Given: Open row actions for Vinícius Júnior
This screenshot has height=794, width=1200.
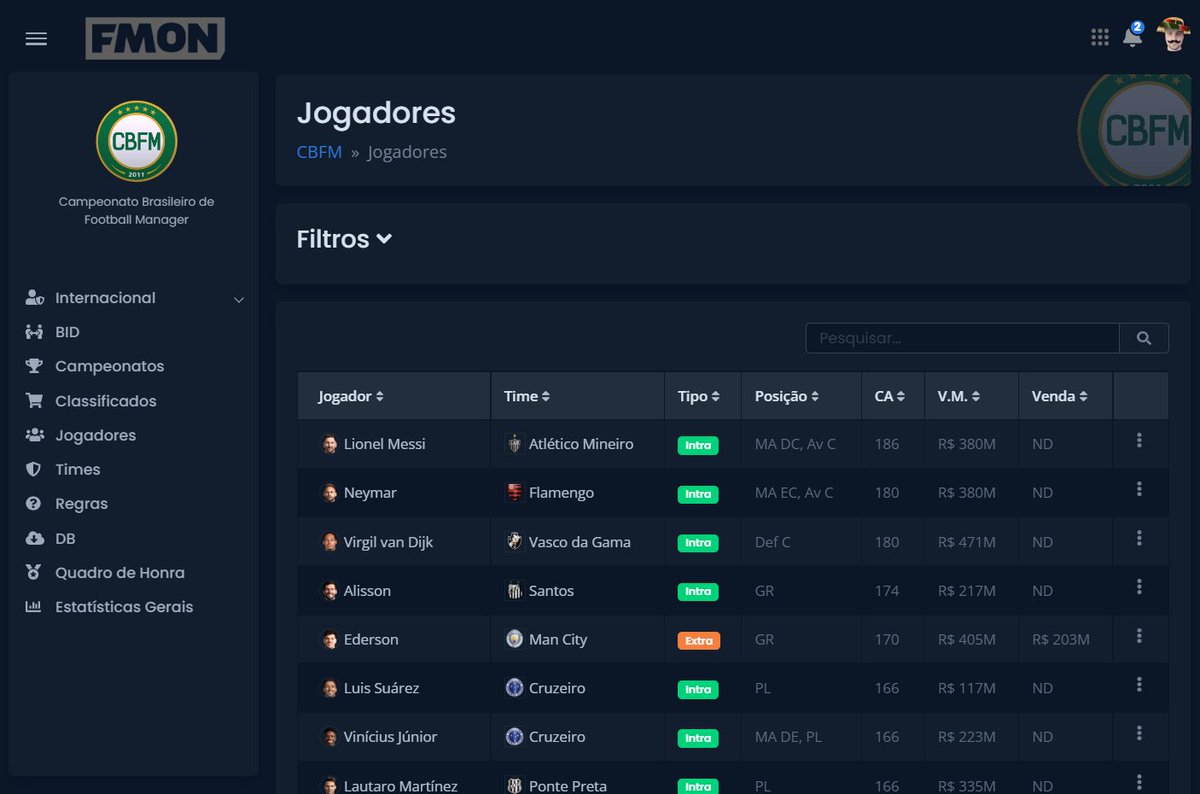Looking at the screenshot, I should click(x=1139, y=733).
